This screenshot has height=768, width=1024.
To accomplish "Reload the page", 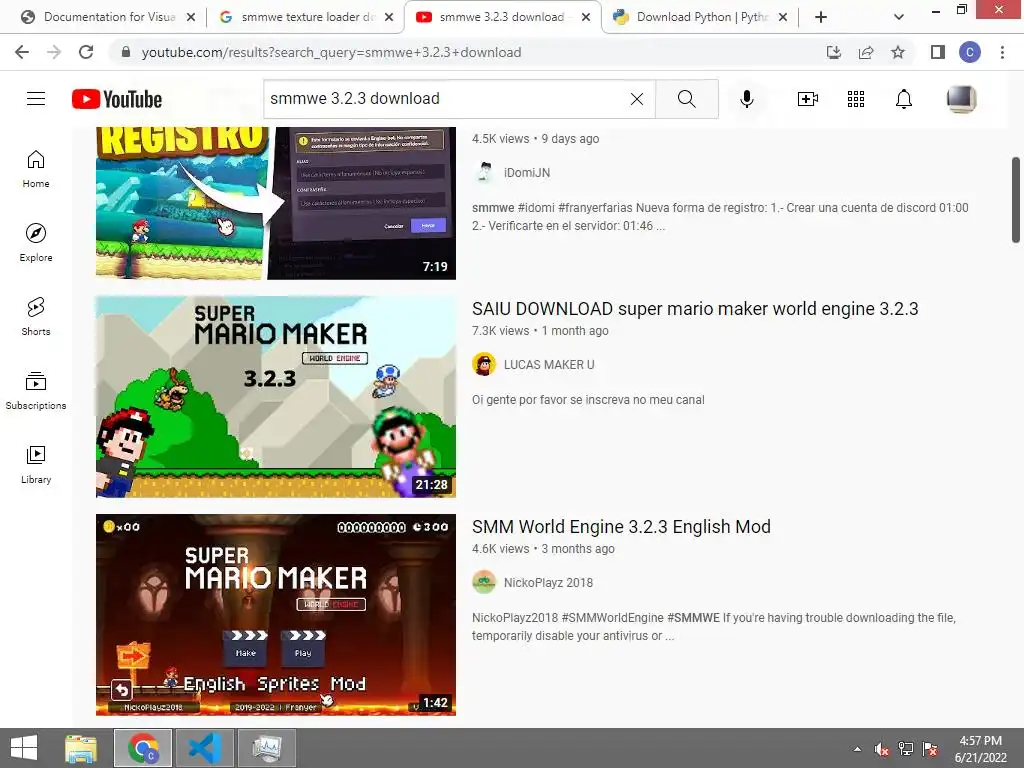I will [86, 52].
